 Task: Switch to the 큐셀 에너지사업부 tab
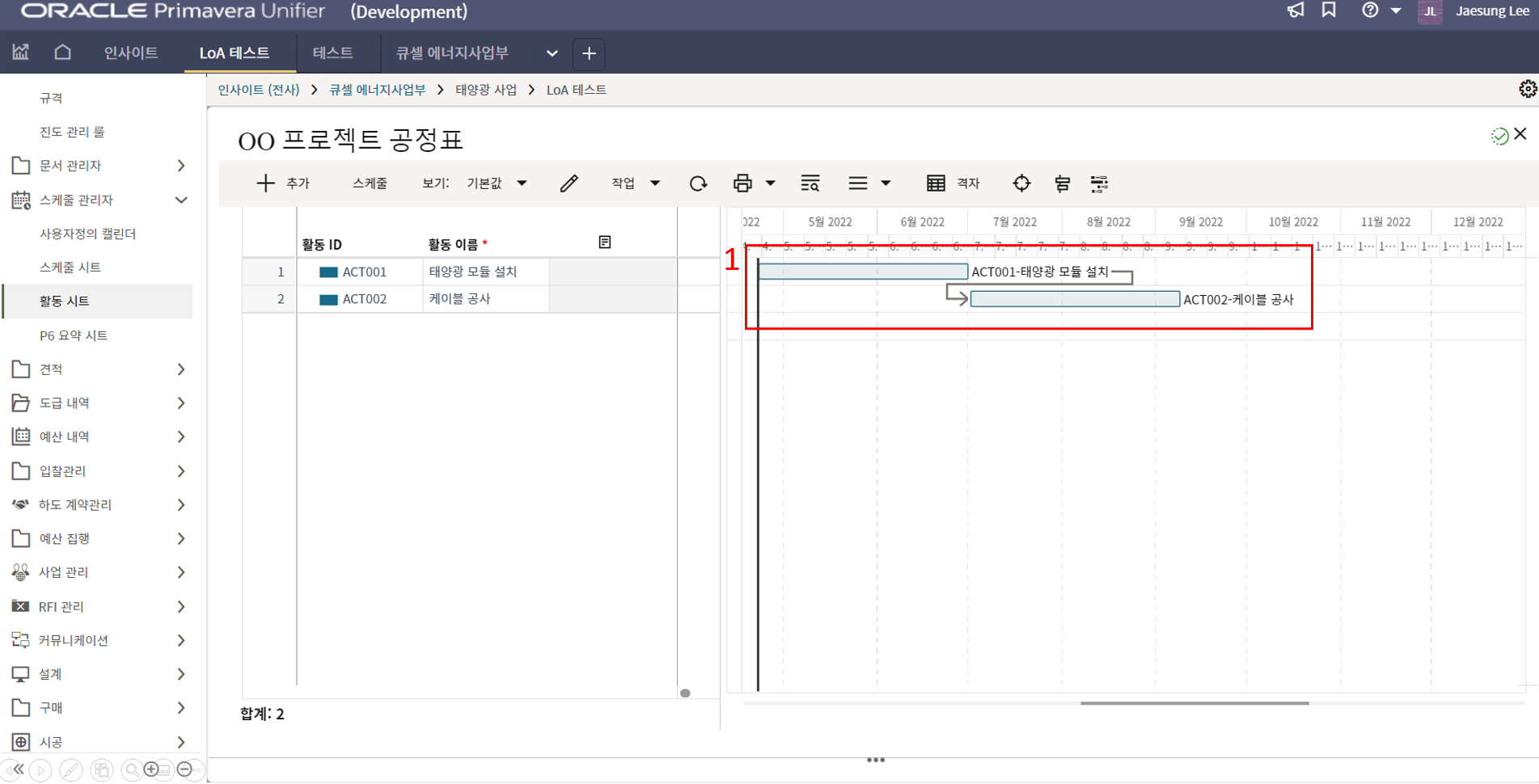click(451, 53)
